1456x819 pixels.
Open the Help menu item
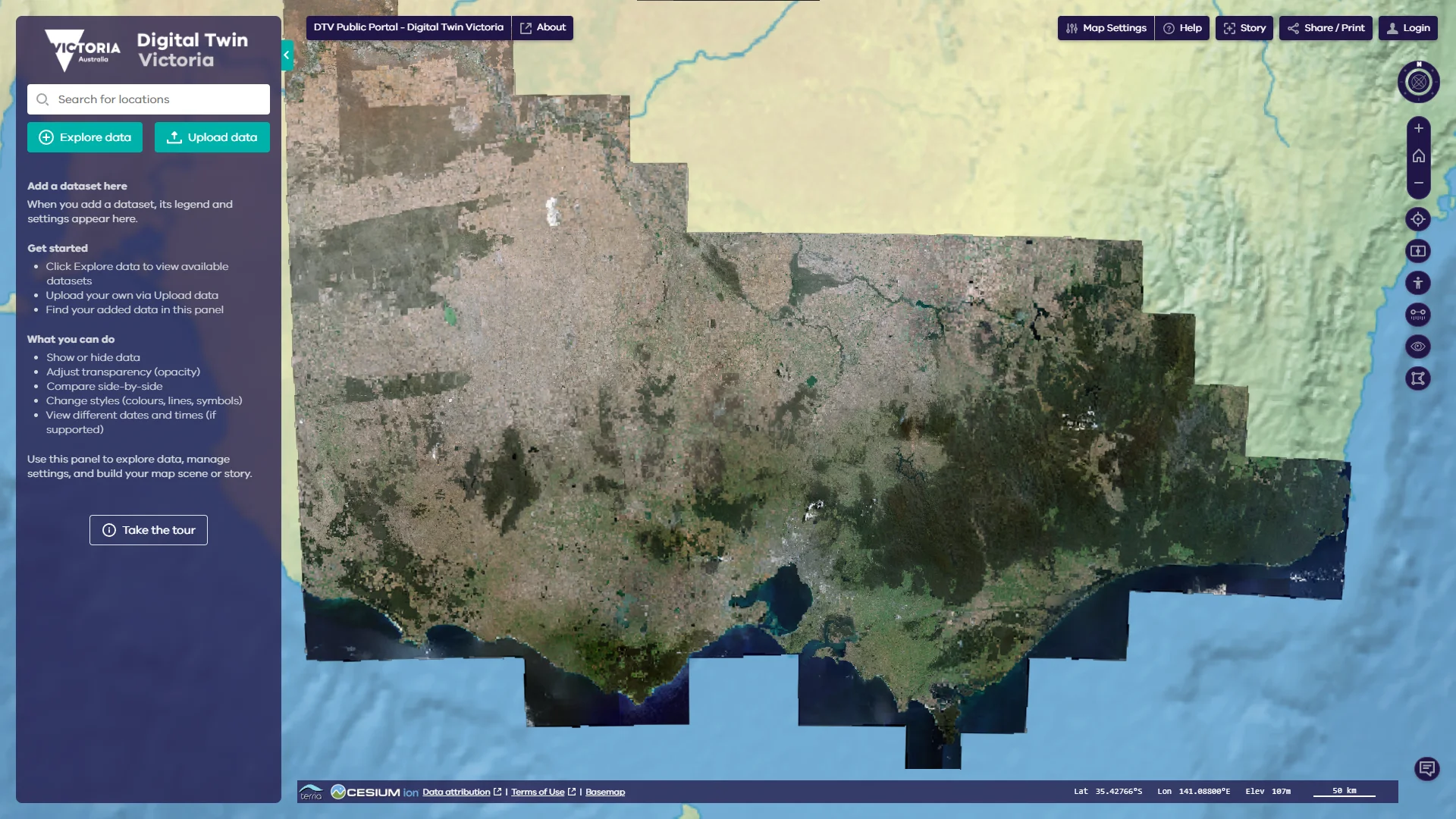[x=1182, y=28]
